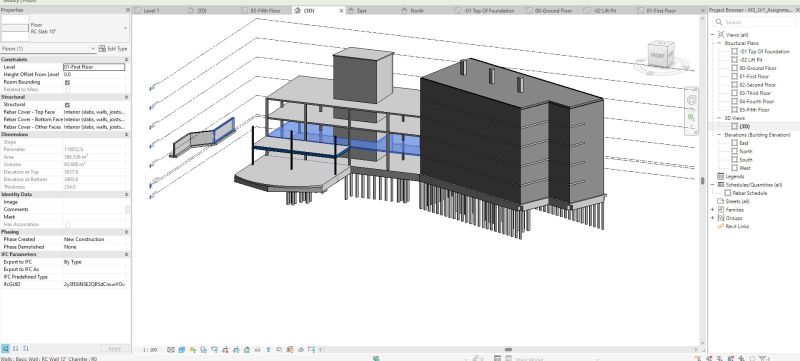Screen dimensions: 800x361
Task: Open Rebar Schedule in Project Browser
Action: [x=749, y=193]
